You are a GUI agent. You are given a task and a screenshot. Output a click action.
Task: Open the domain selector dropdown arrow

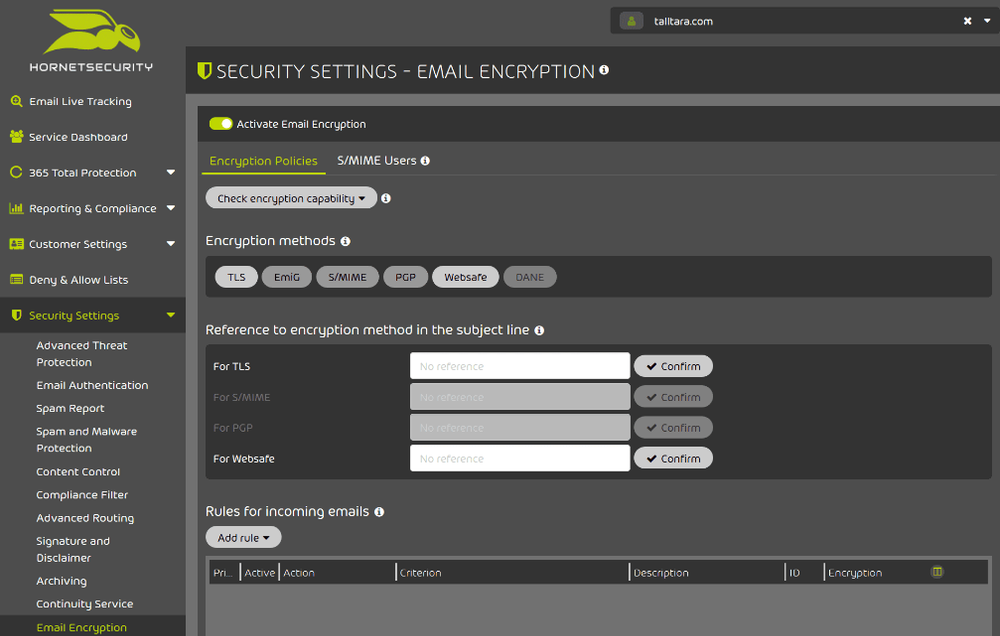[x=987, y=21]
